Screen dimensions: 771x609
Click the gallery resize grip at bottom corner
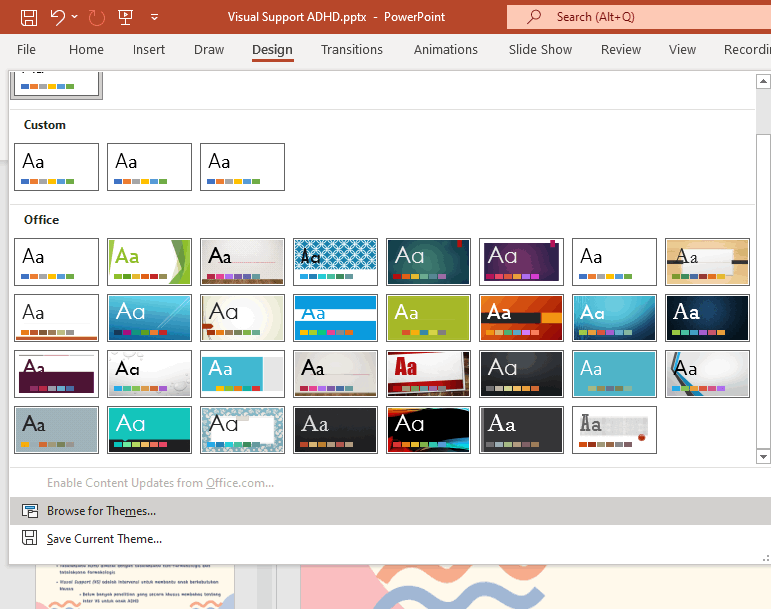tap(766, 558)
